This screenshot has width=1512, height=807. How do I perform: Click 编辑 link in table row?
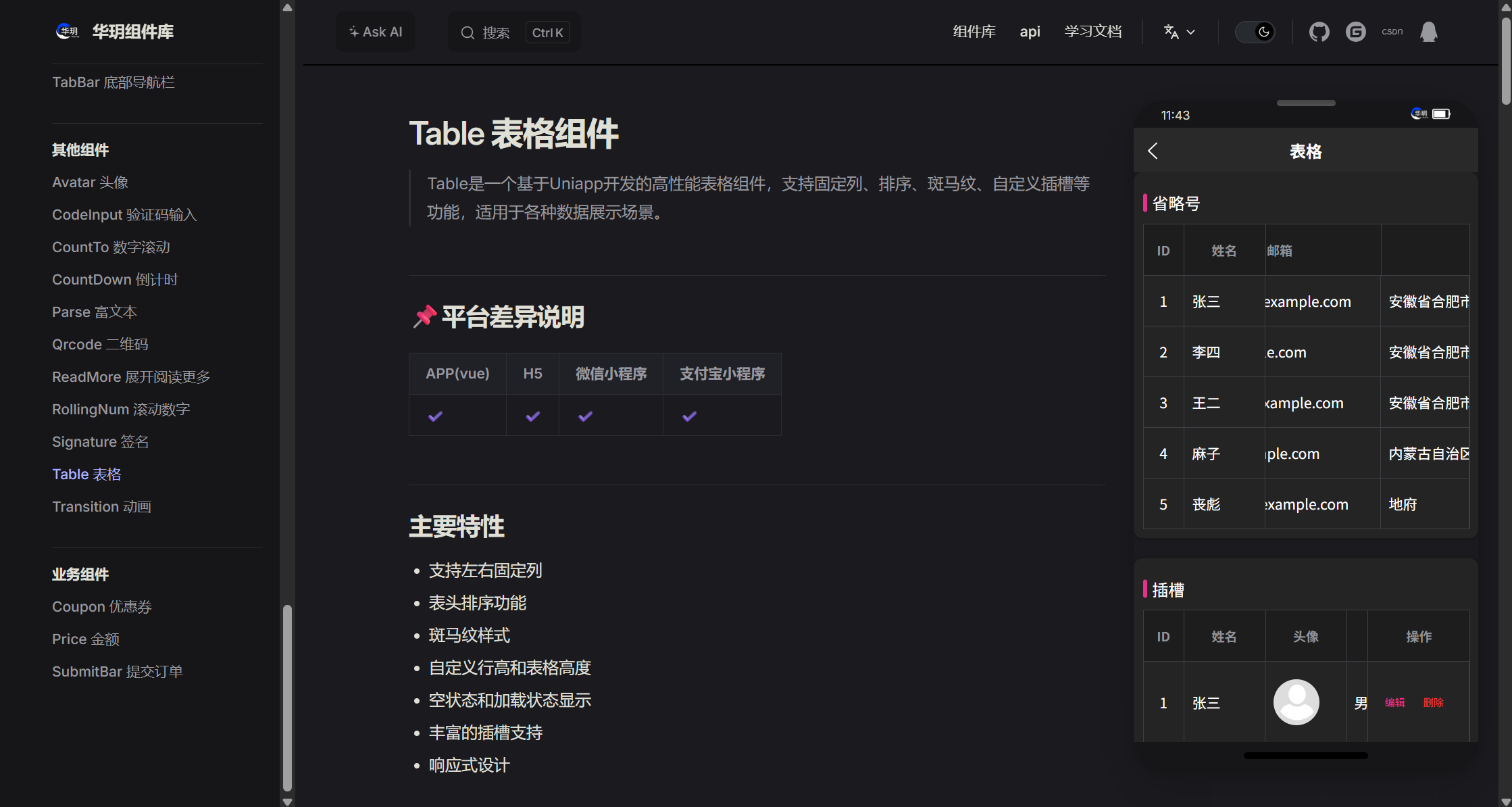click(x=1394, y=702)
